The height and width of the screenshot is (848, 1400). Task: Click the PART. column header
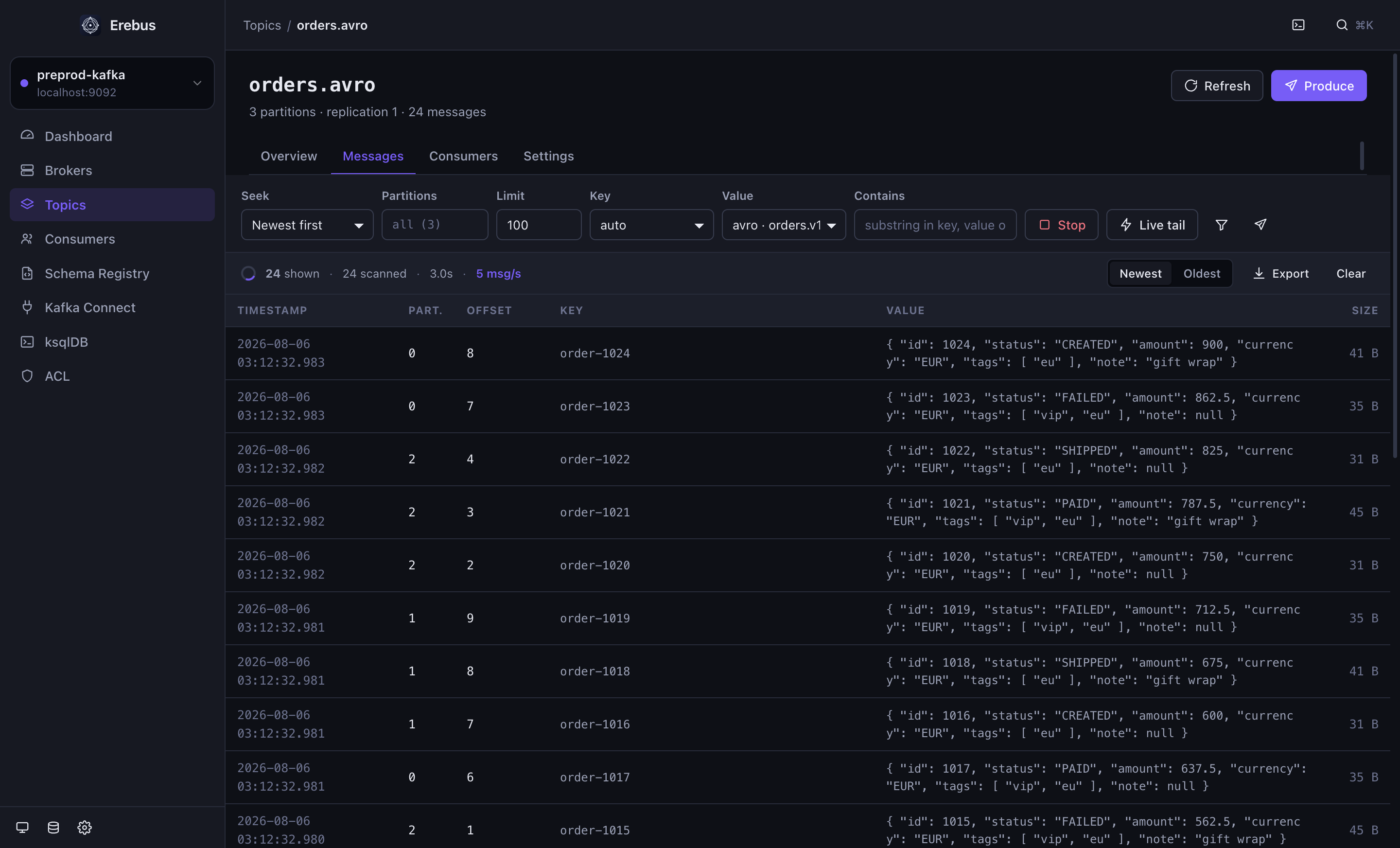pyautogui.click(x=425, y=310)
